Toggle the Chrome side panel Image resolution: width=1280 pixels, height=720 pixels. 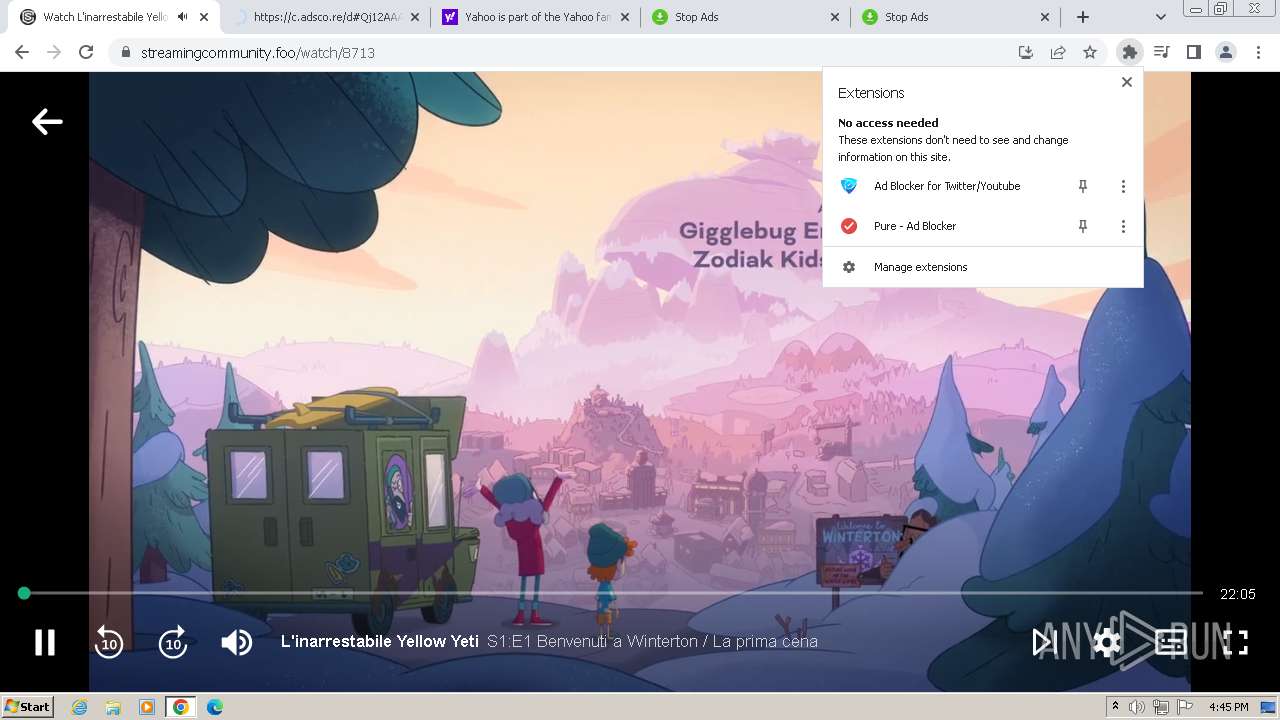(x=1193, y=52)
